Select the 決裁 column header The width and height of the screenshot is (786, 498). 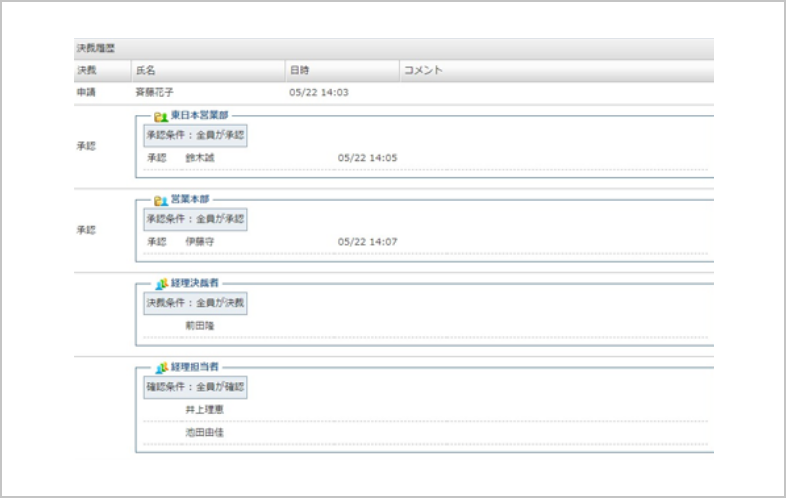[86, 71]
